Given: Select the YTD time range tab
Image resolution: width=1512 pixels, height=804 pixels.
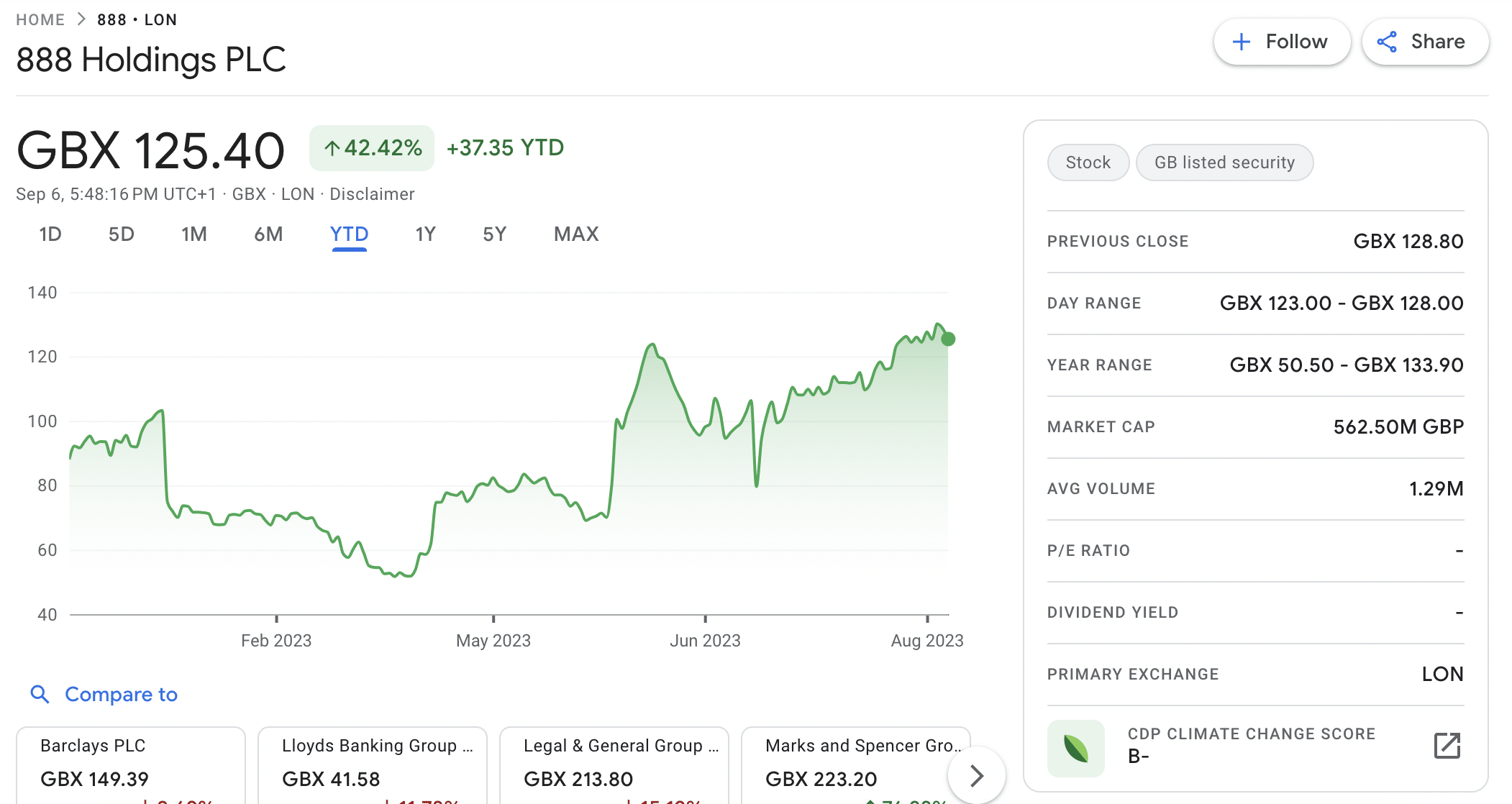Looking at the screenshot, I should coord(349,234).
